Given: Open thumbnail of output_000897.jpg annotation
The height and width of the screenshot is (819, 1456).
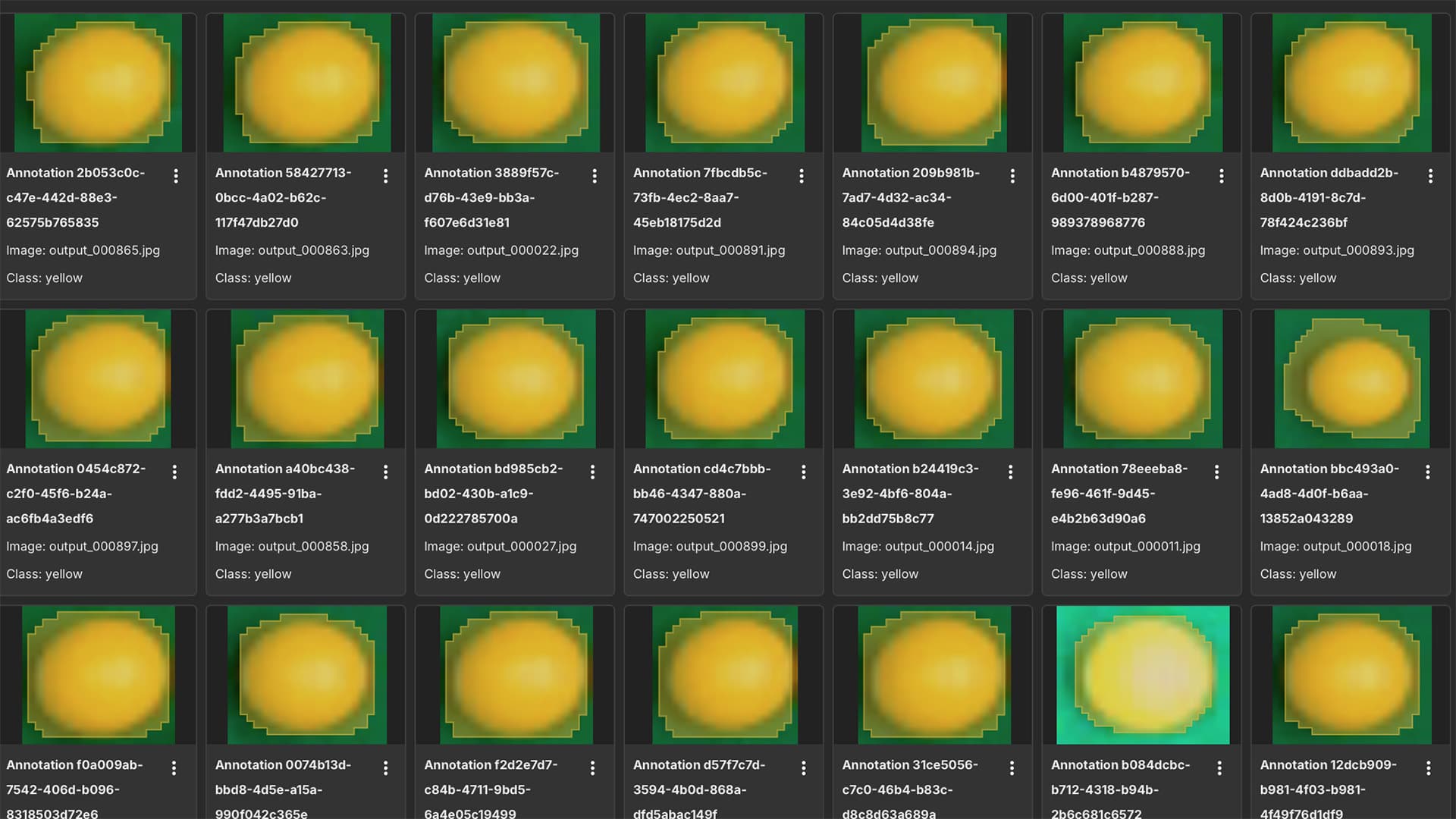Looking at the screenshot, I should [99, 378].
